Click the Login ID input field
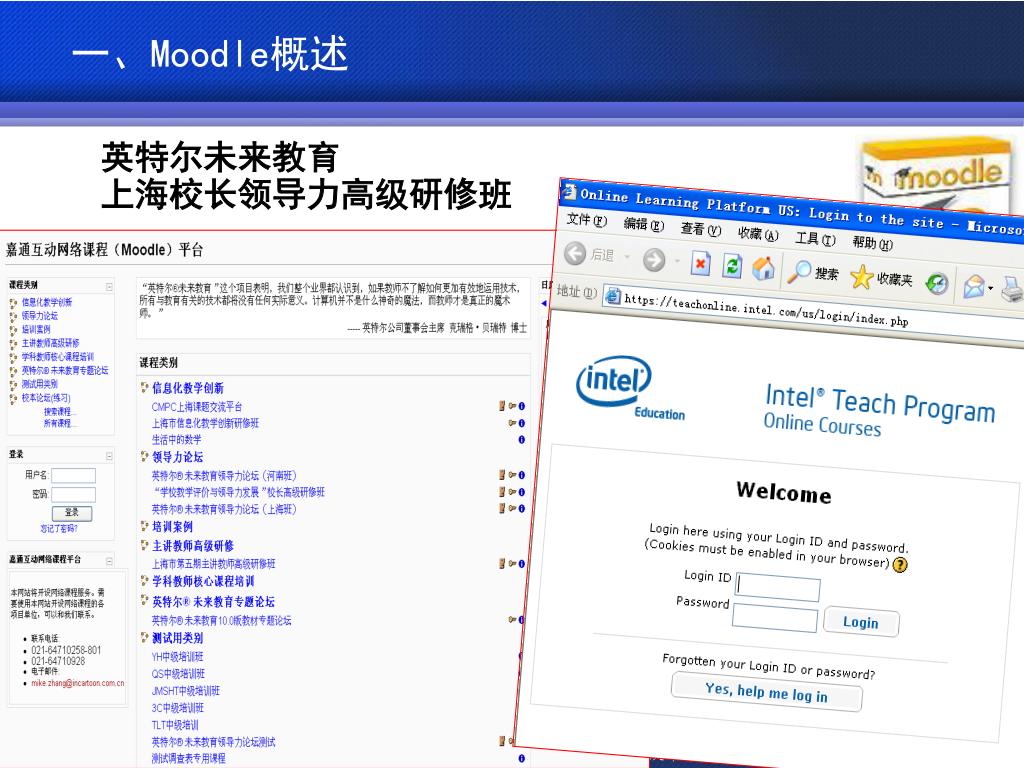 [777, 587]
